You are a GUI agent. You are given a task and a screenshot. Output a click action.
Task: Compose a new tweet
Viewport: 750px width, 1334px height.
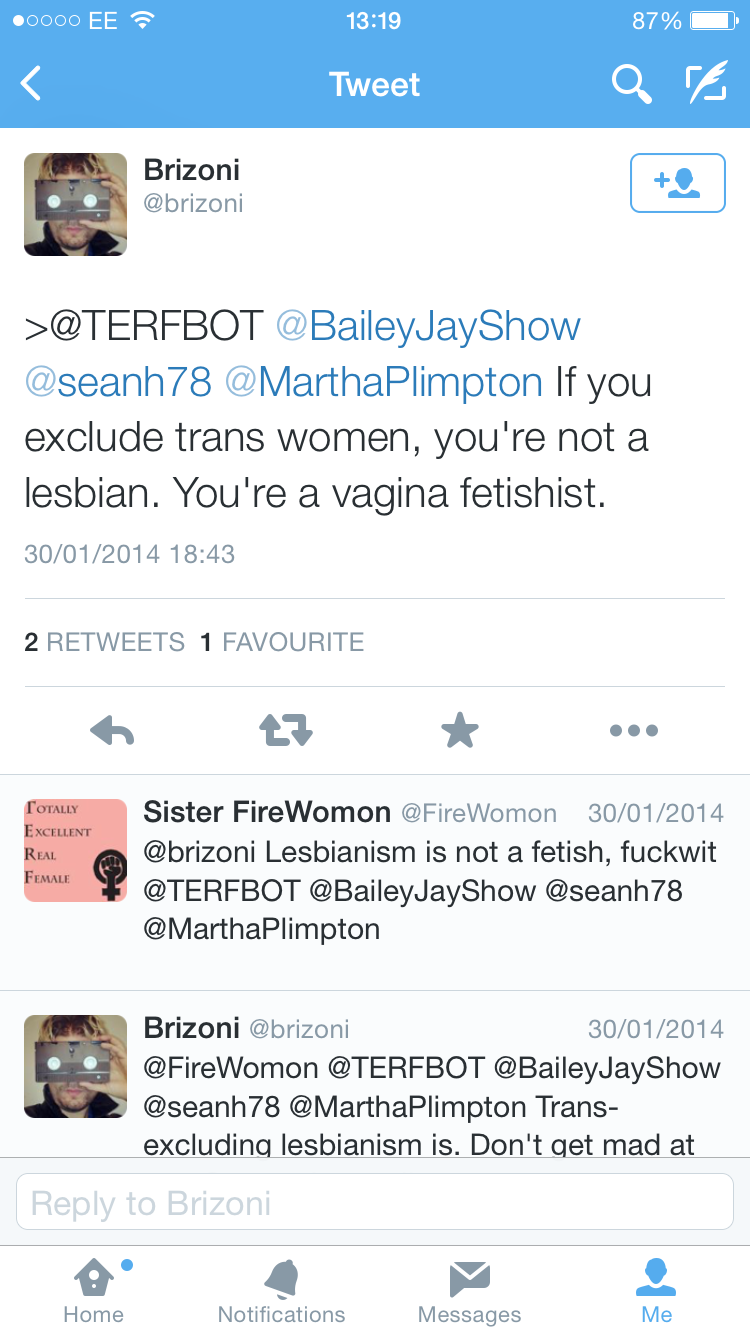coord(706,84)
